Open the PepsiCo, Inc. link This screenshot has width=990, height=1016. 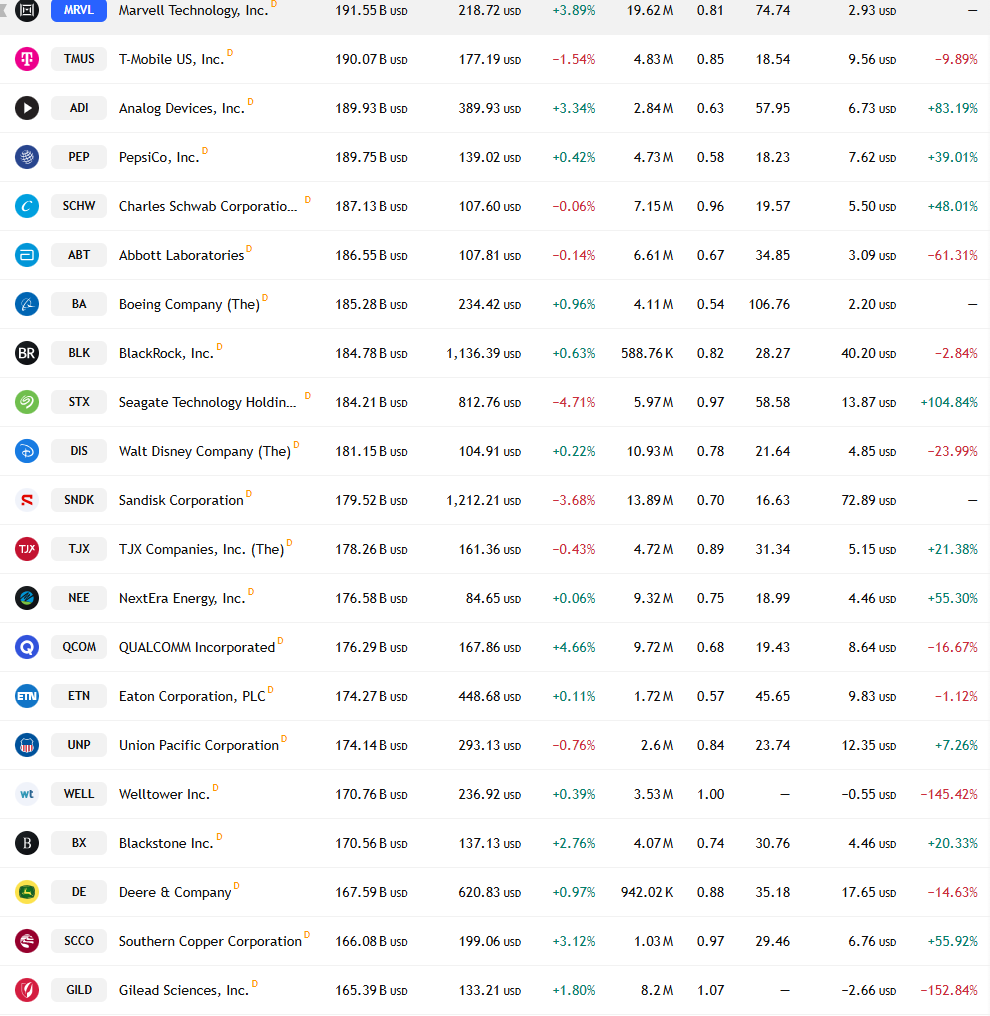[159, 157]
